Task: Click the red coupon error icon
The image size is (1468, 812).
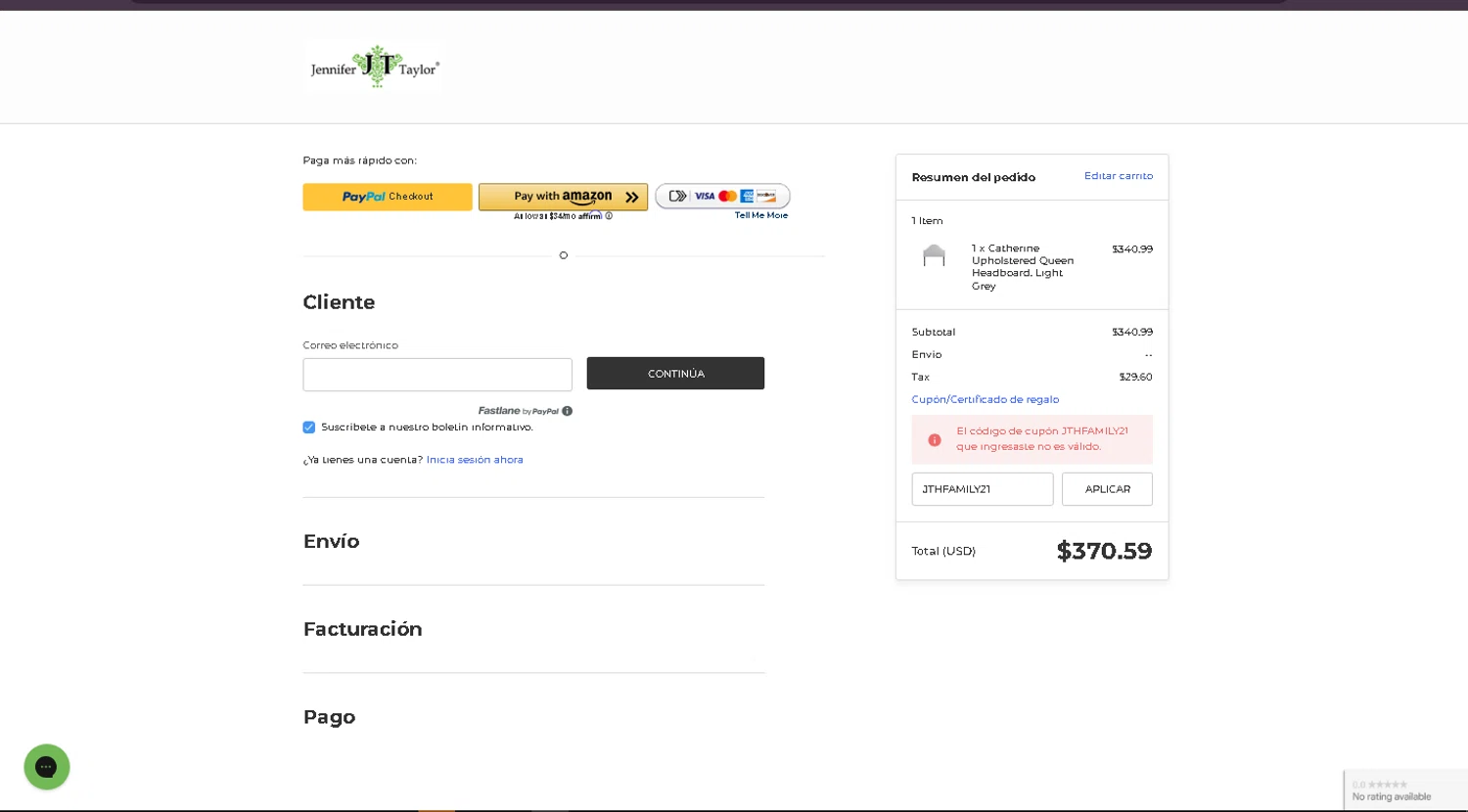Action: [x=935, y=439]
